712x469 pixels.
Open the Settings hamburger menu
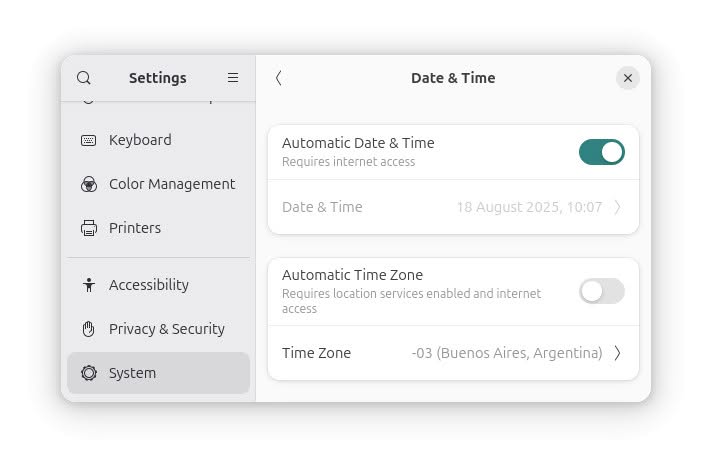tap(232, 78)
